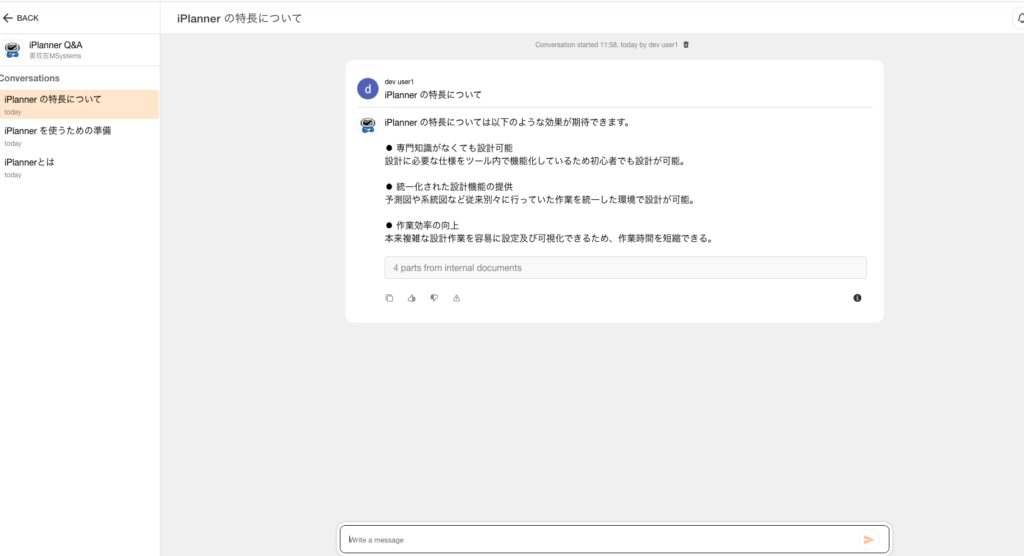The image size is (1024, 556).
Task: Click the "Conversations" sidebar heading
Action: (29, 78)
